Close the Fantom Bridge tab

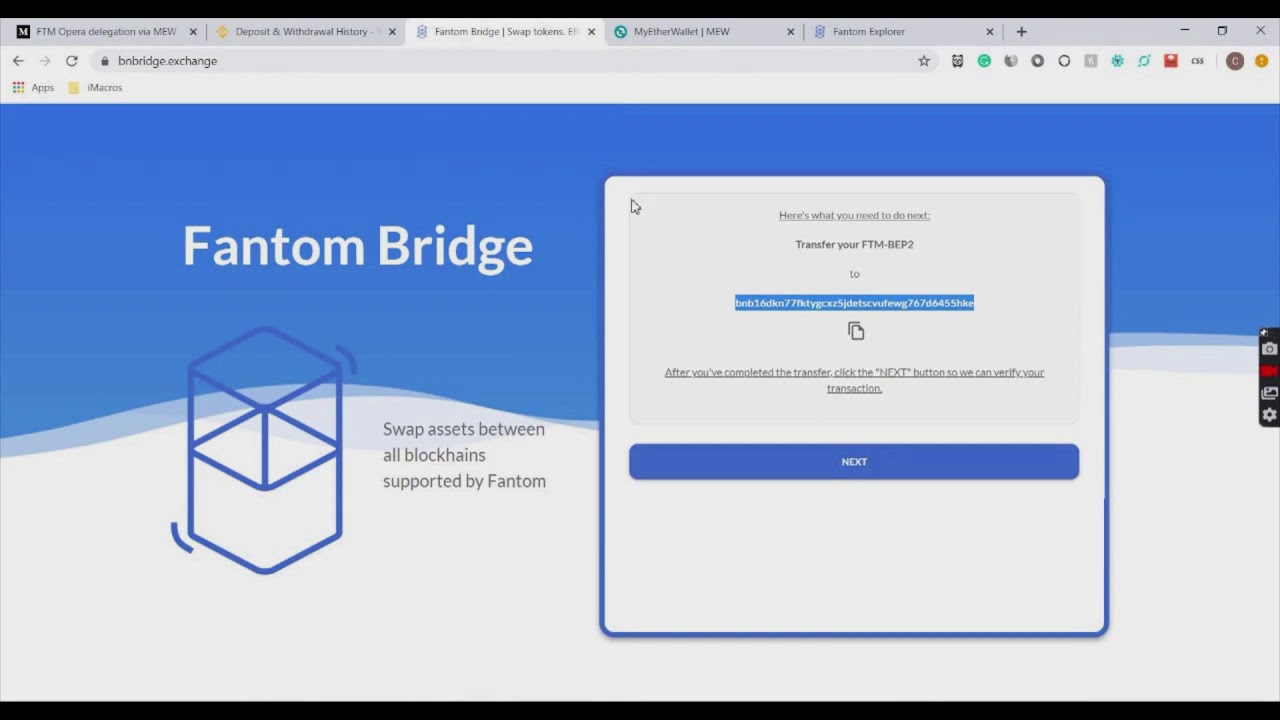[x=591, y=32]
